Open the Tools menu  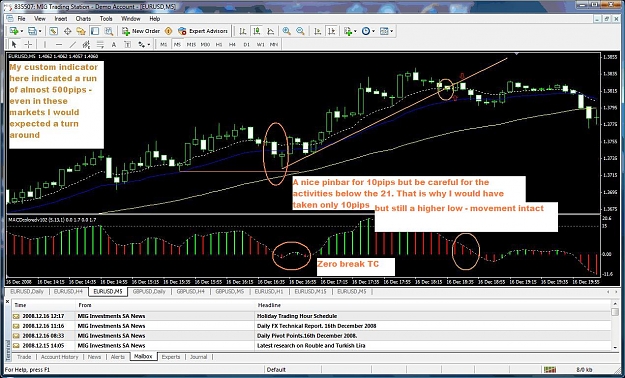(106, 19)
